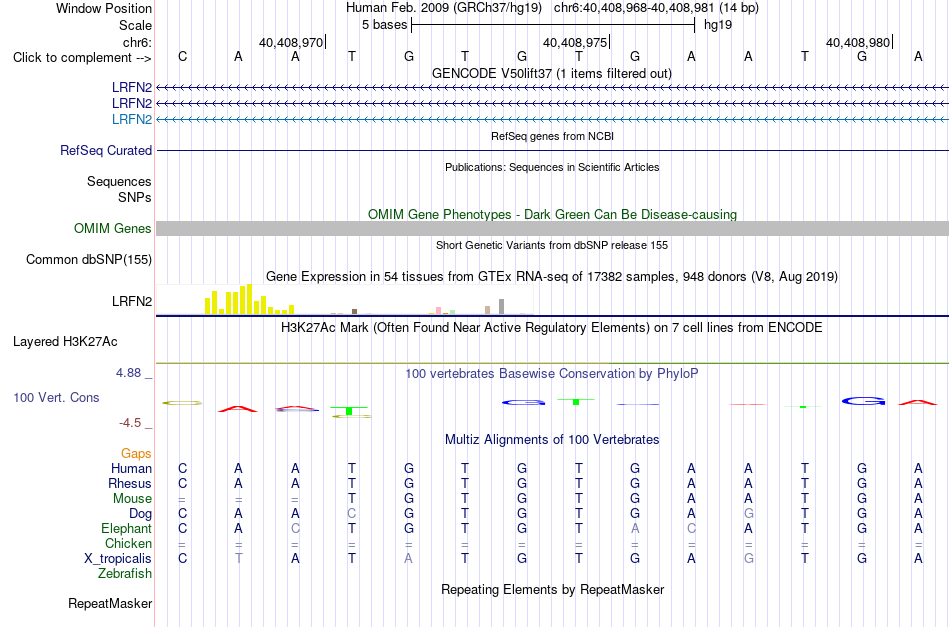Screen dimensions: 950x627
Task: Click the 'Sequences' track label
Action: pos(119,181)
